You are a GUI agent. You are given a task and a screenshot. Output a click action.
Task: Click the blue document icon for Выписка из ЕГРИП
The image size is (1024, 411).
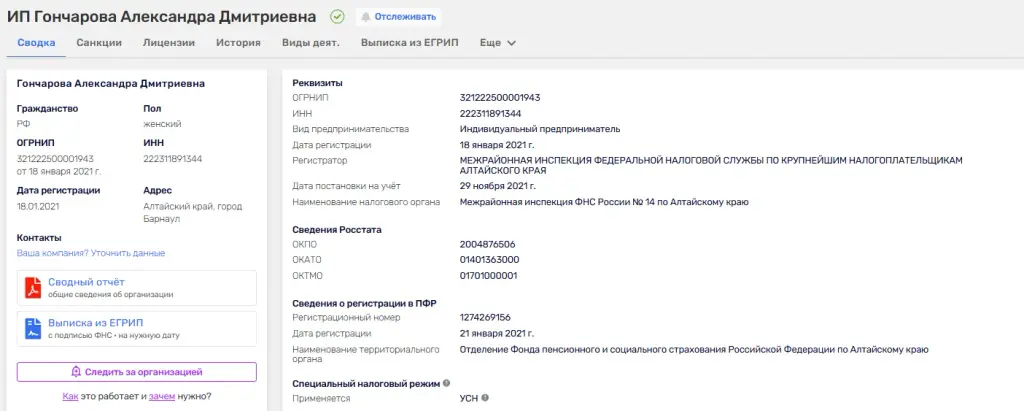pos(33,329)
